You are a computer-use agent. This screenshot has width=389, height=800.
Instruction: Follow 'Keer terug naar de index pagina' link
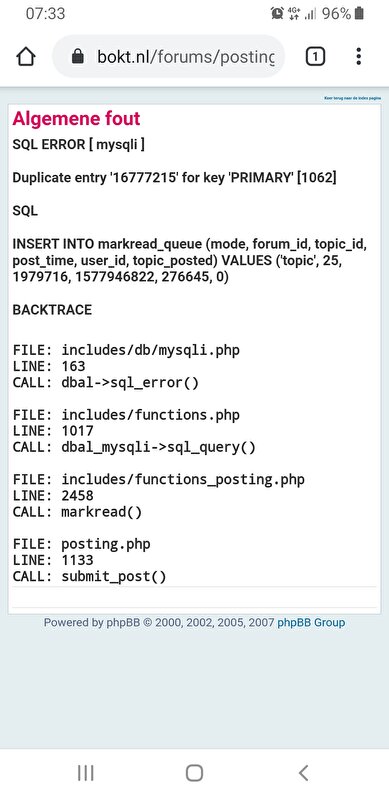coord(352,97)
